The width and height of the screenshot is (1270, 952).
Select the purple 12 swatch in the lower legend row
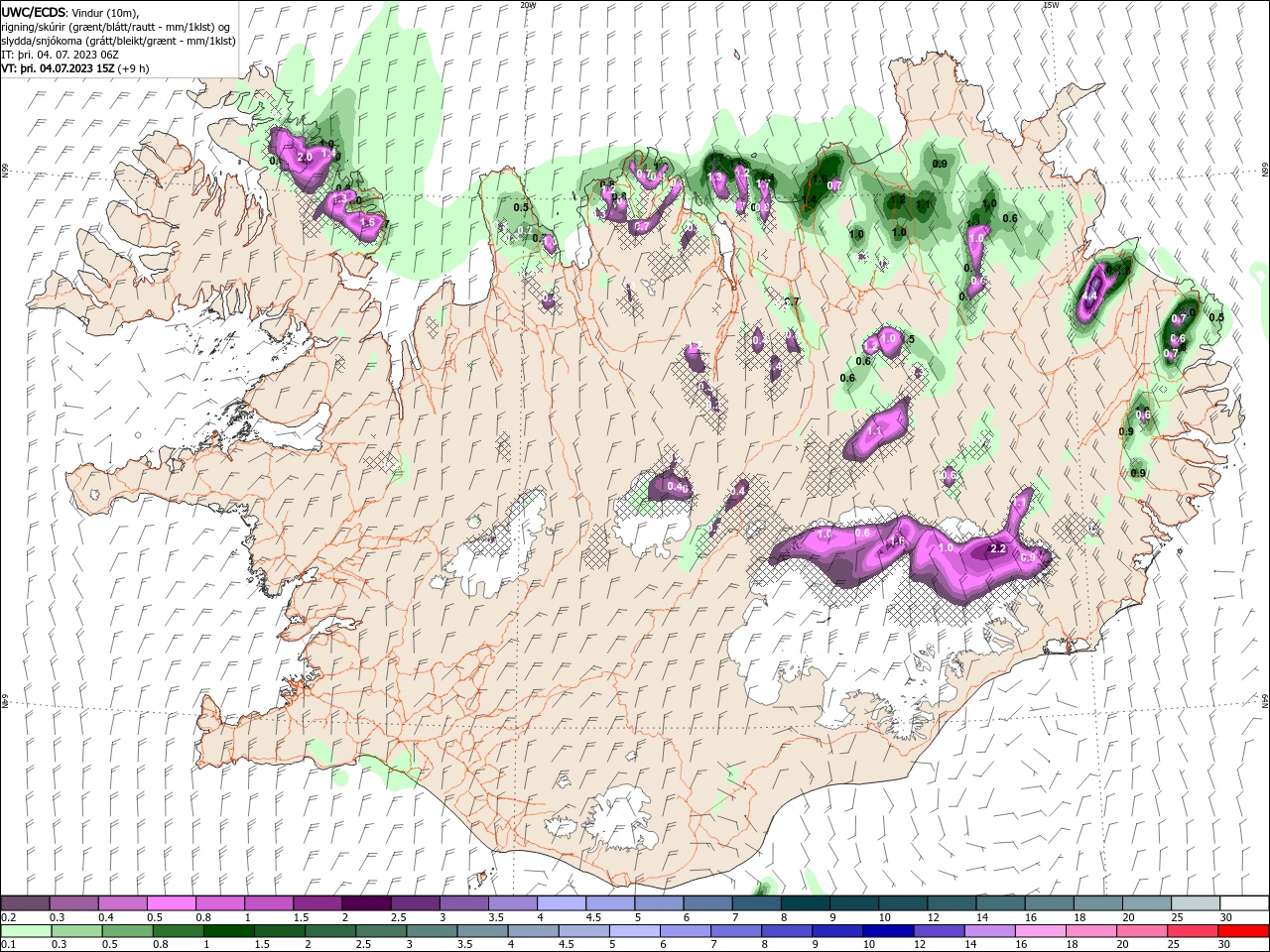point(938,931)
